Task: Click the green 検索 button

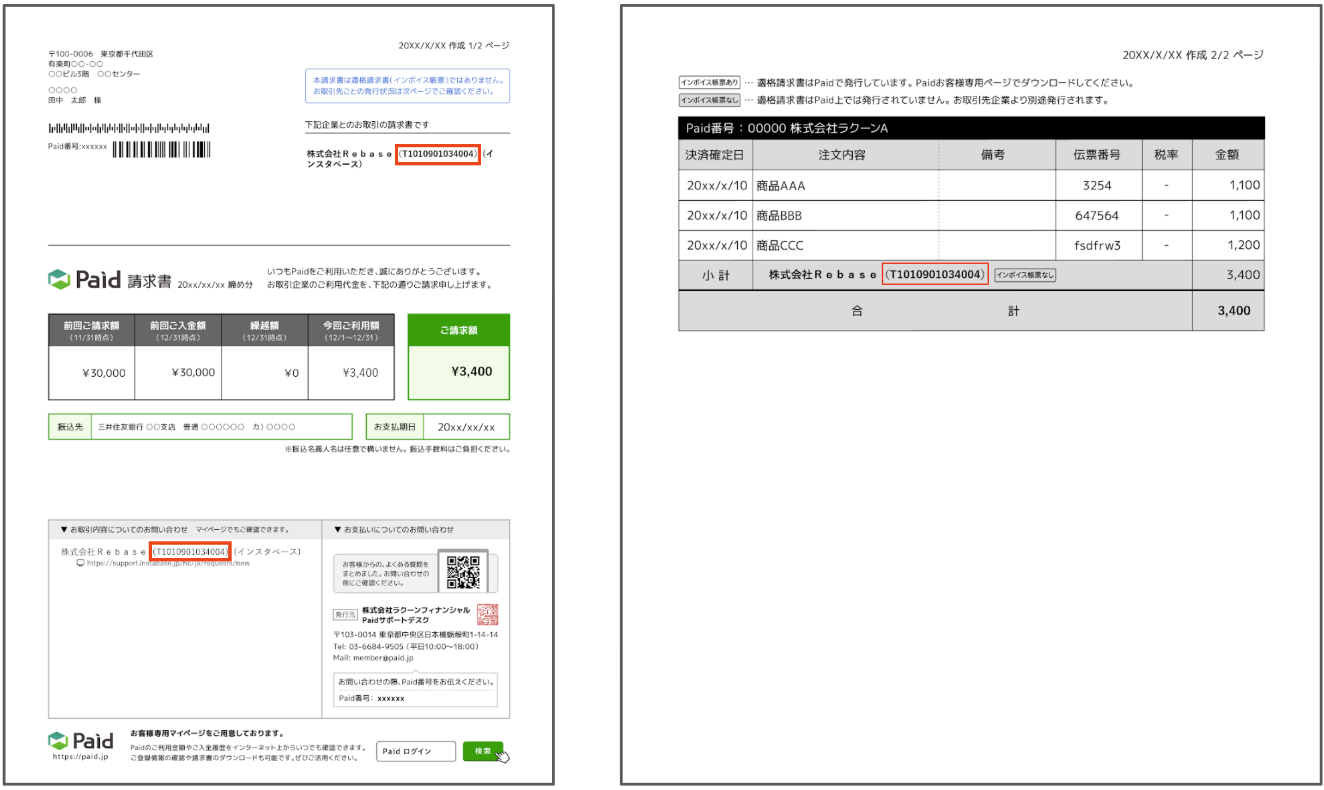Action: click(482, 751)
